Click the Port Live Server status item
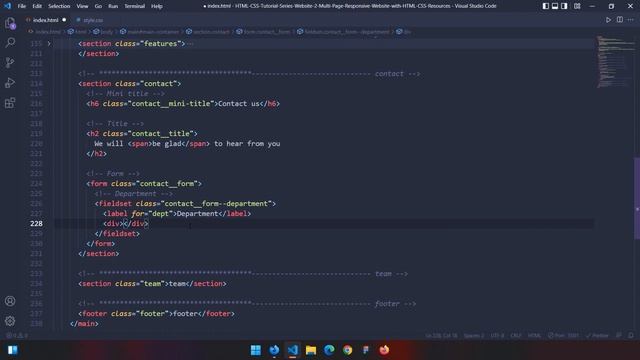 [563, 336]
